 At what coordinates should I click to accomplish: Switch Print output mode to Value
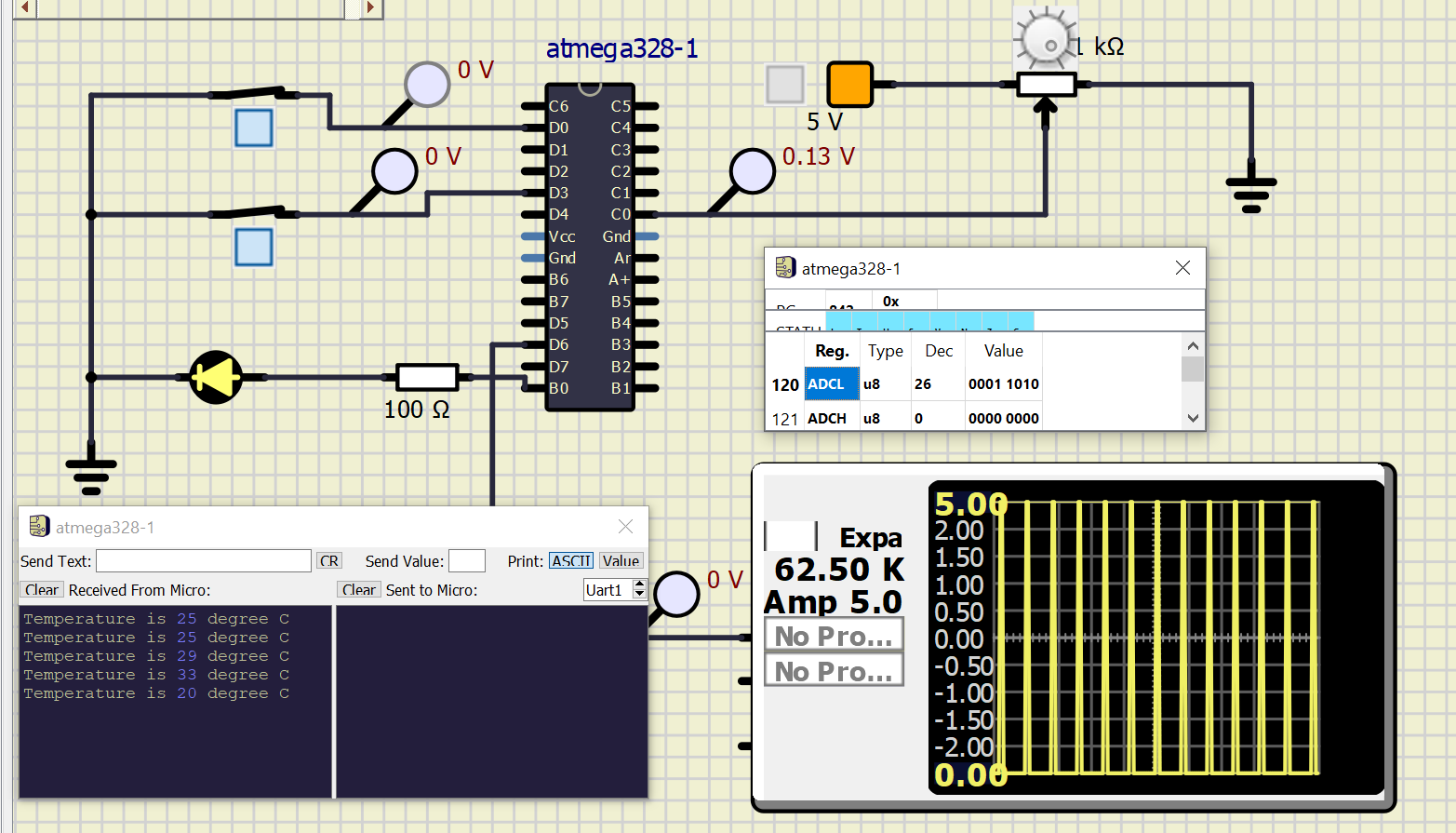pos(621,560)
